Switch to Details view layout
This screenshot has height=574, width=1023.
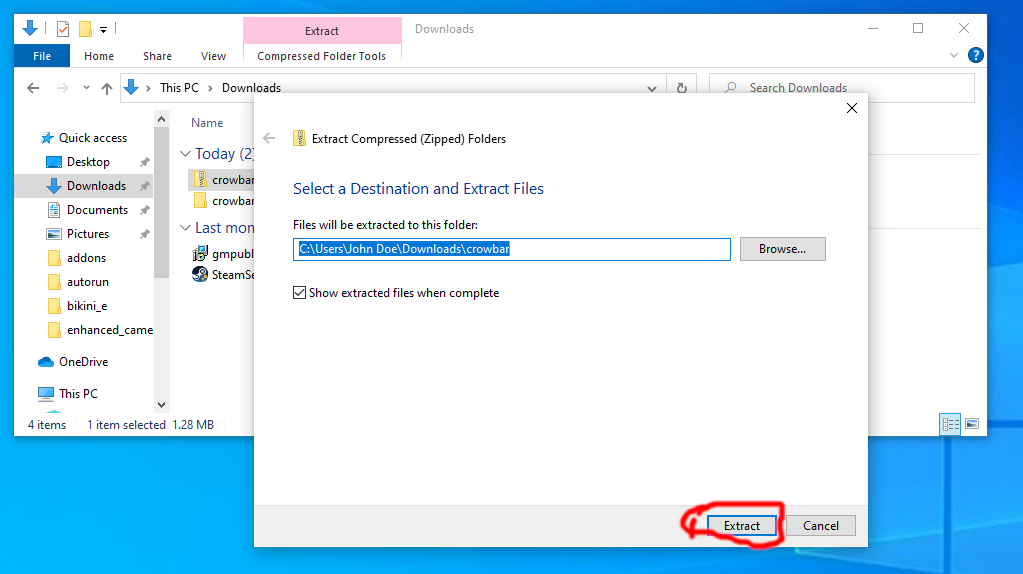pos(950,424)
